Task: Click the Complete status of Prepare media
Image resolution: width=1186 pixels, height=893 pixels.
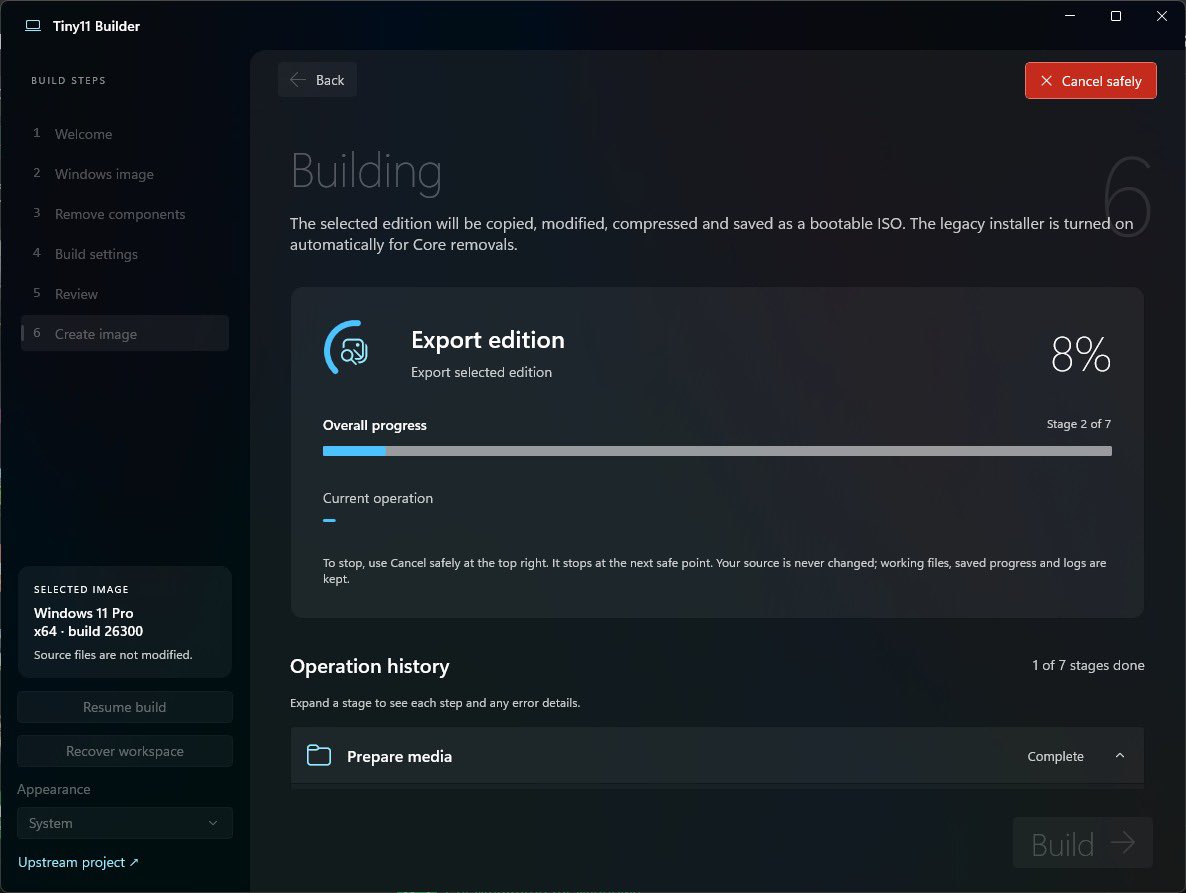Action: (x=1055, y=756)
